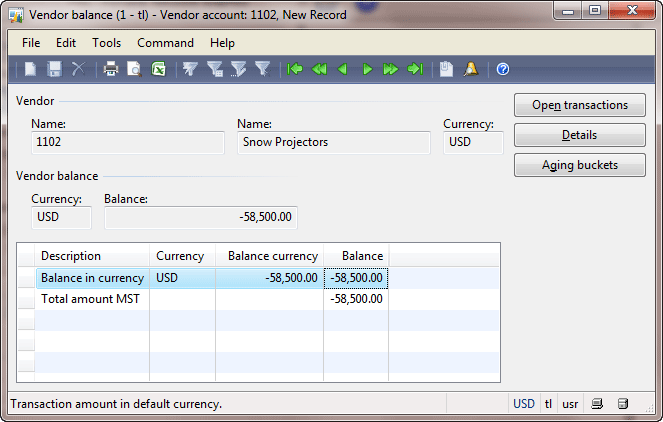Click the Vendor balance window title icon

[16, 15]
